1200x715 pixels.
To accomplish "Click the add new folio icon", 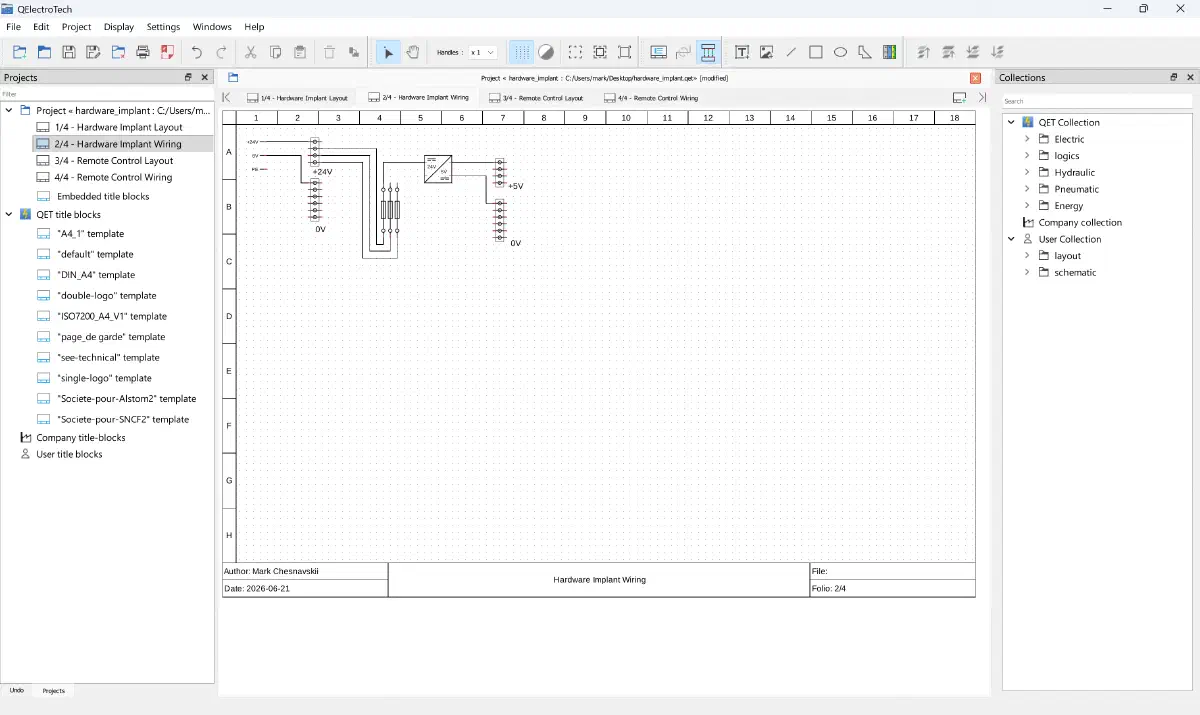I will click(959, 98).
